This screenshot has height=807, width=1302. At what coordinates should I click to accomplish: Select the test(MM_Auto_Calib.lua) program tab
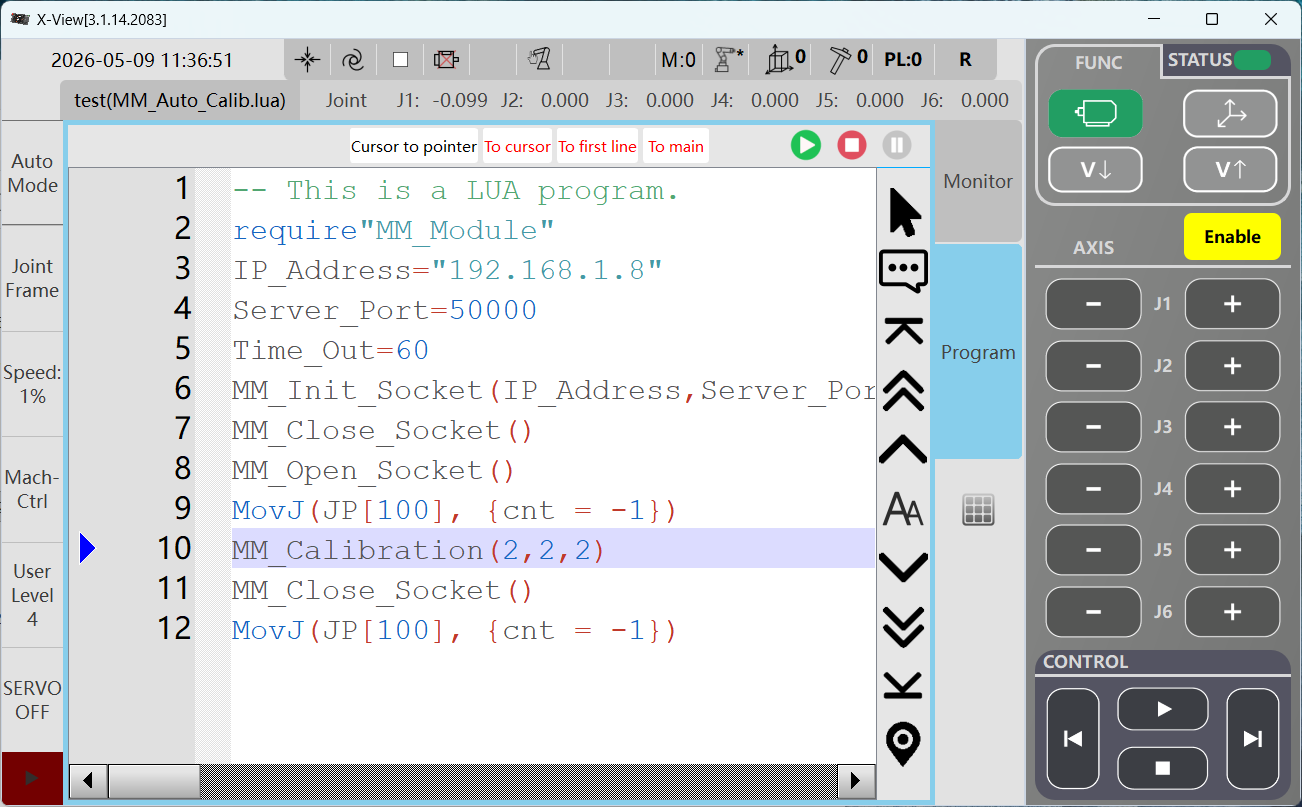click(x=180, y=100)
